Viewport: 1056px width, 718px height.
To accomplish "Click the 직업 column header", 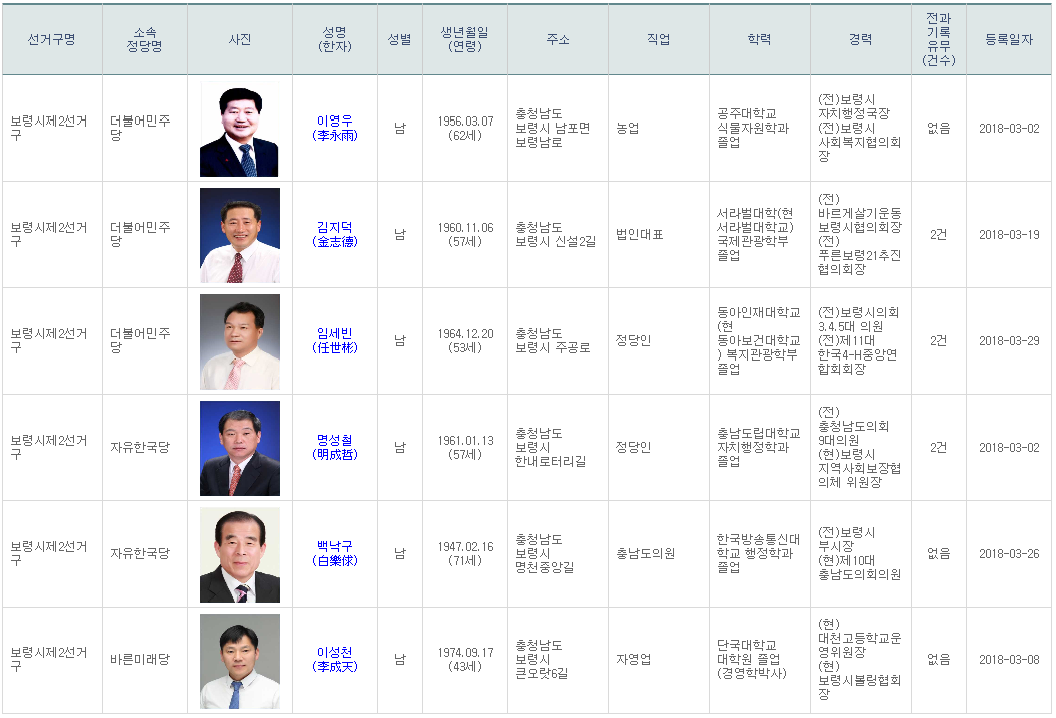I will 659,39.
